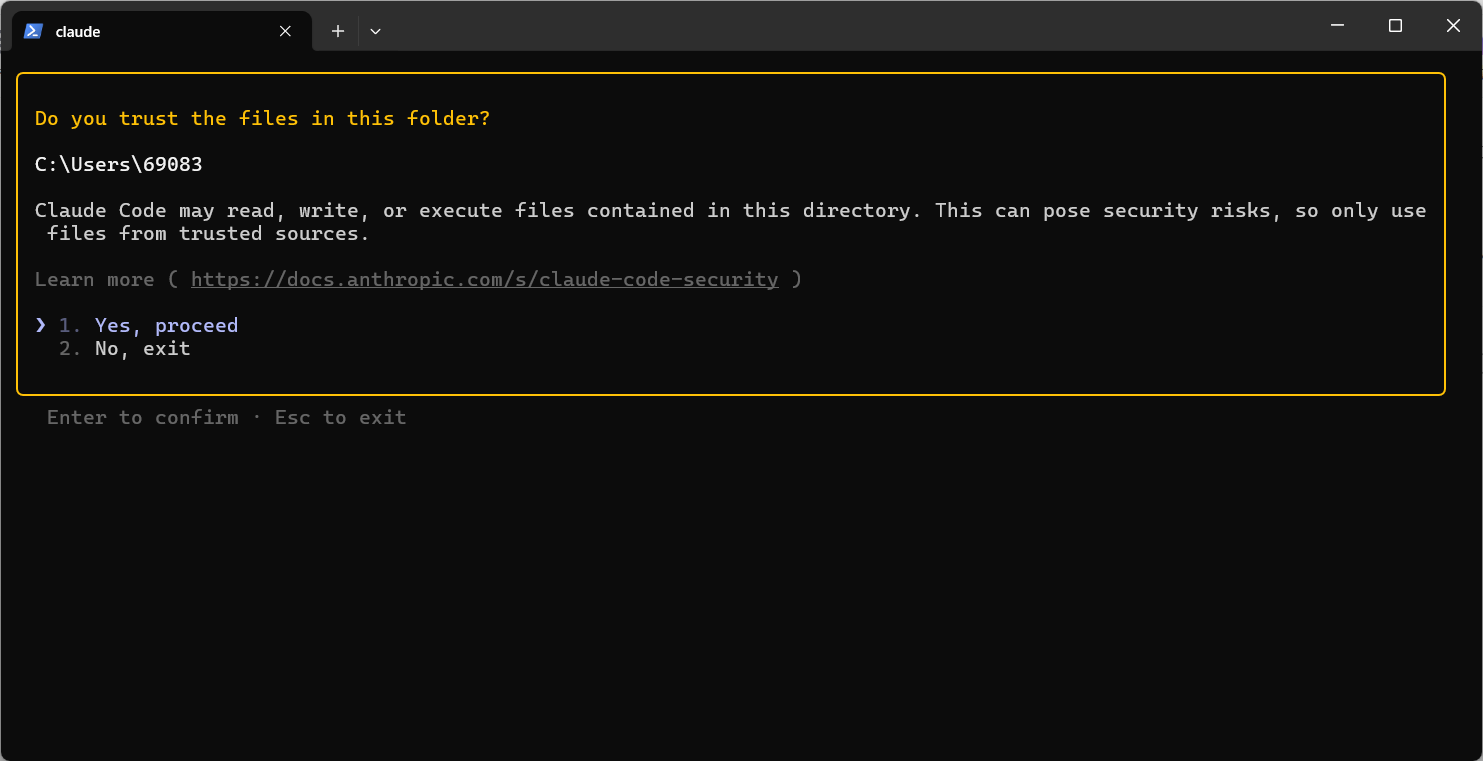Viewport: 1483px width, 761px height.
Task: Open the tab dropdown chevron next to the plus
Action: [375, 31]
